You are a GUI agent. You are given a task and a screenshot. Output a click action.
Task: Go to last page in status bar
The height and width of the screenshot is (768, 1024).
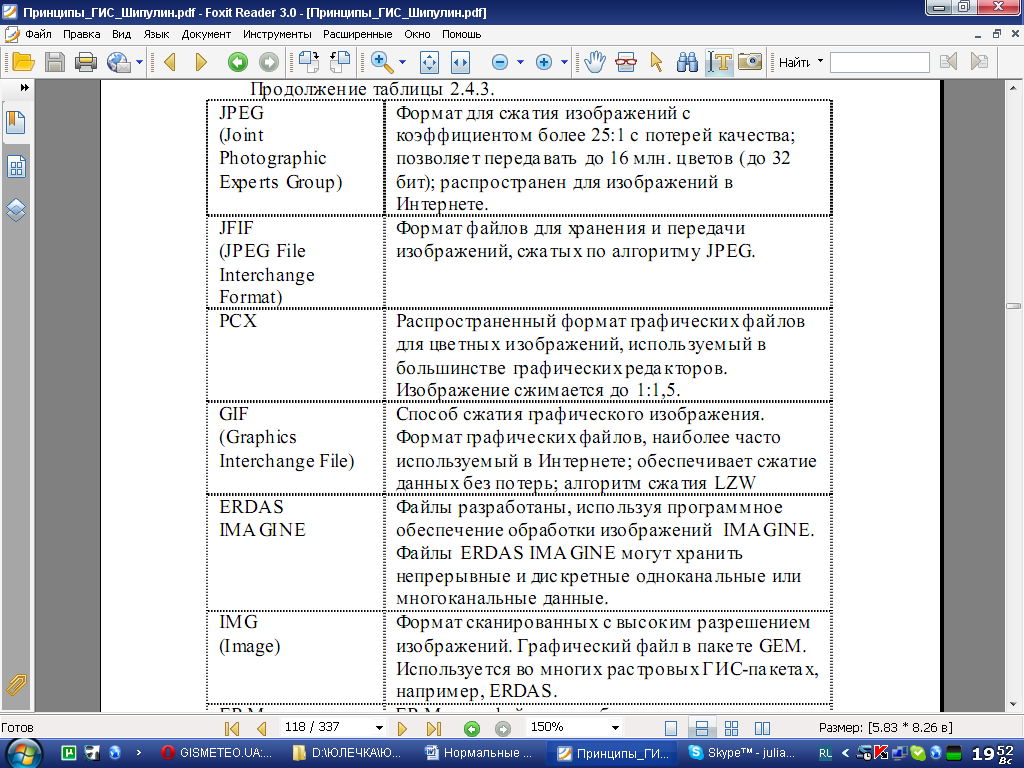434,728
